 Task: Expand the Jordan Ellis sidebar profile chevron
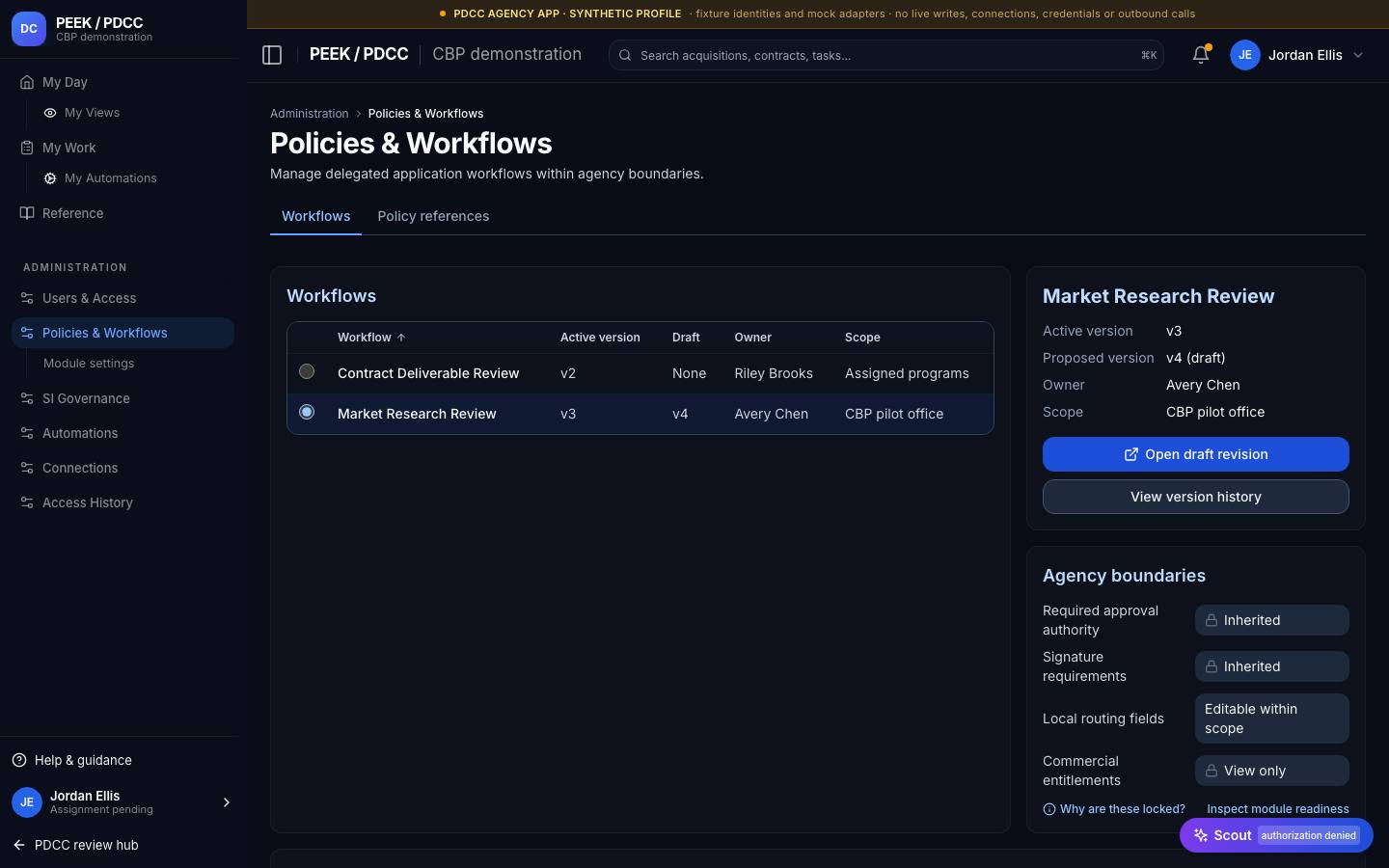227,802
